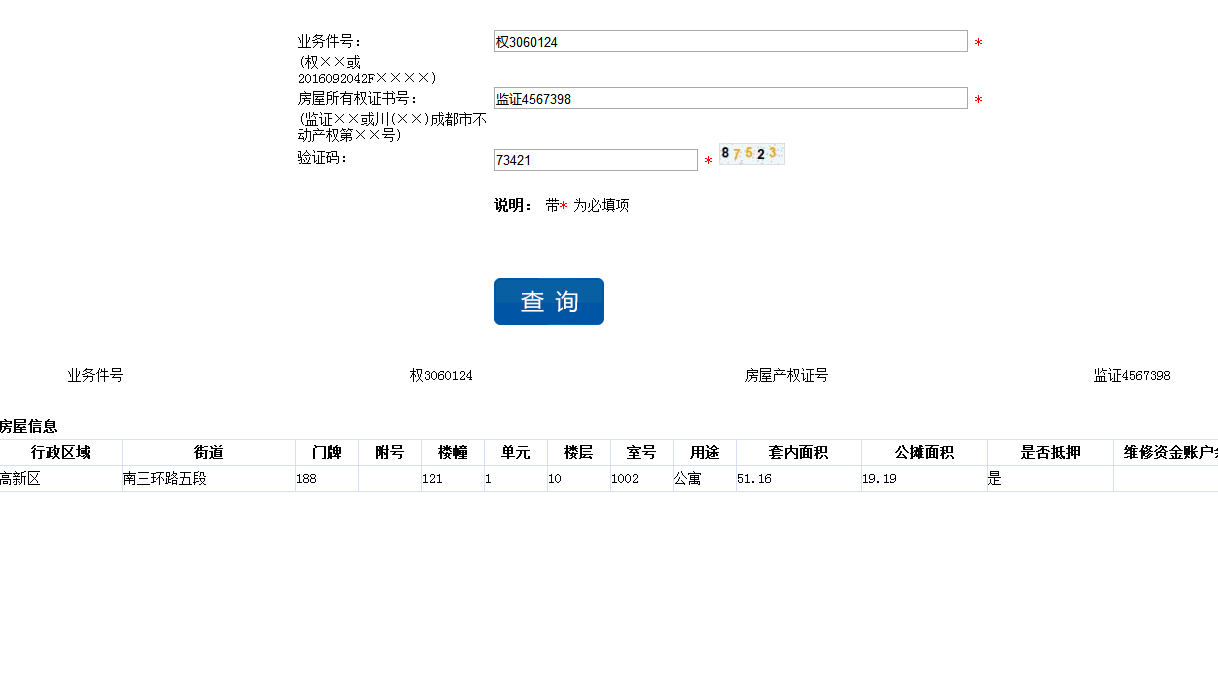Select the 楼幢 column header

[x=452, y=453]
